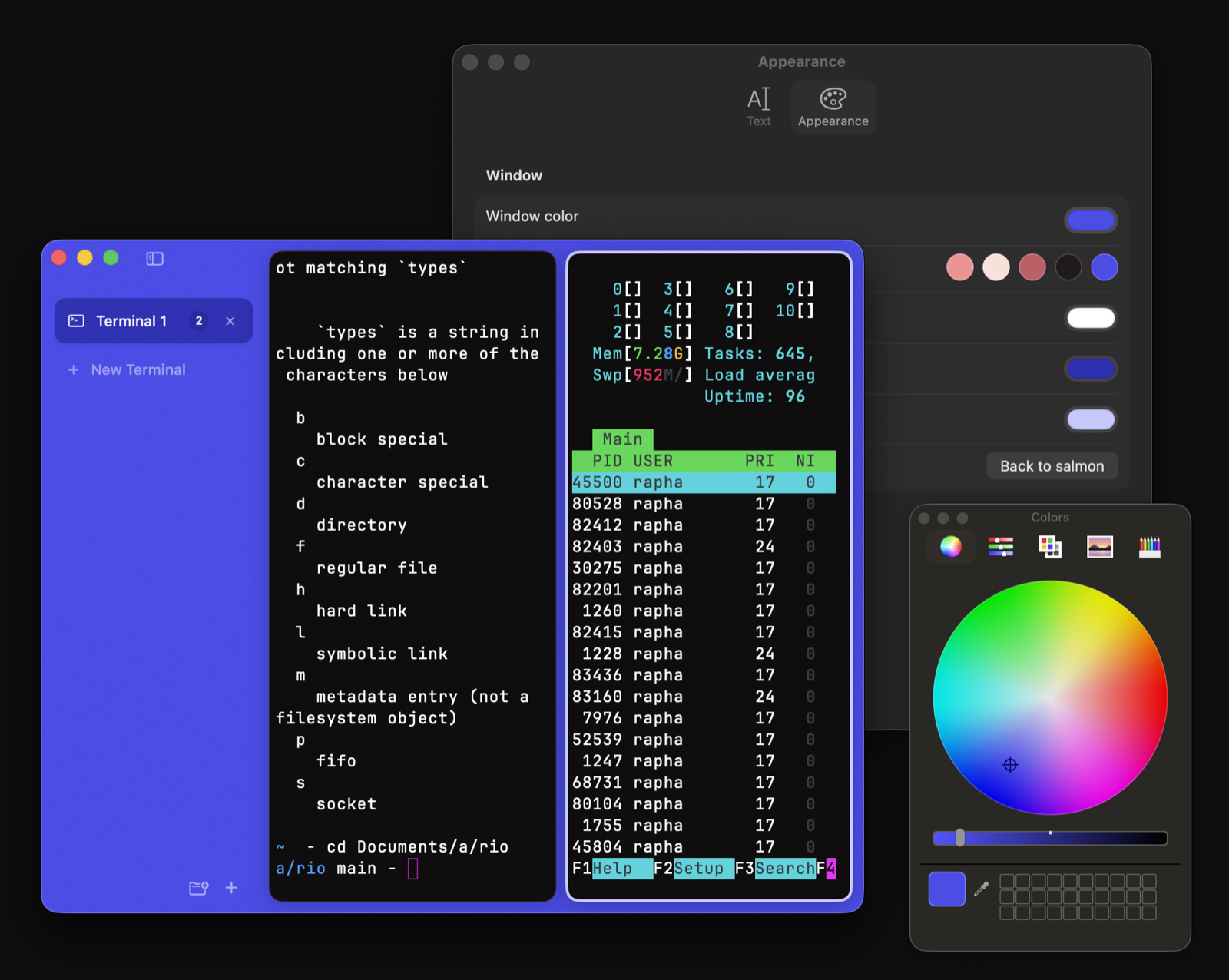
Task: Click the NI column header in htop
Action: [x=805, y=461]
